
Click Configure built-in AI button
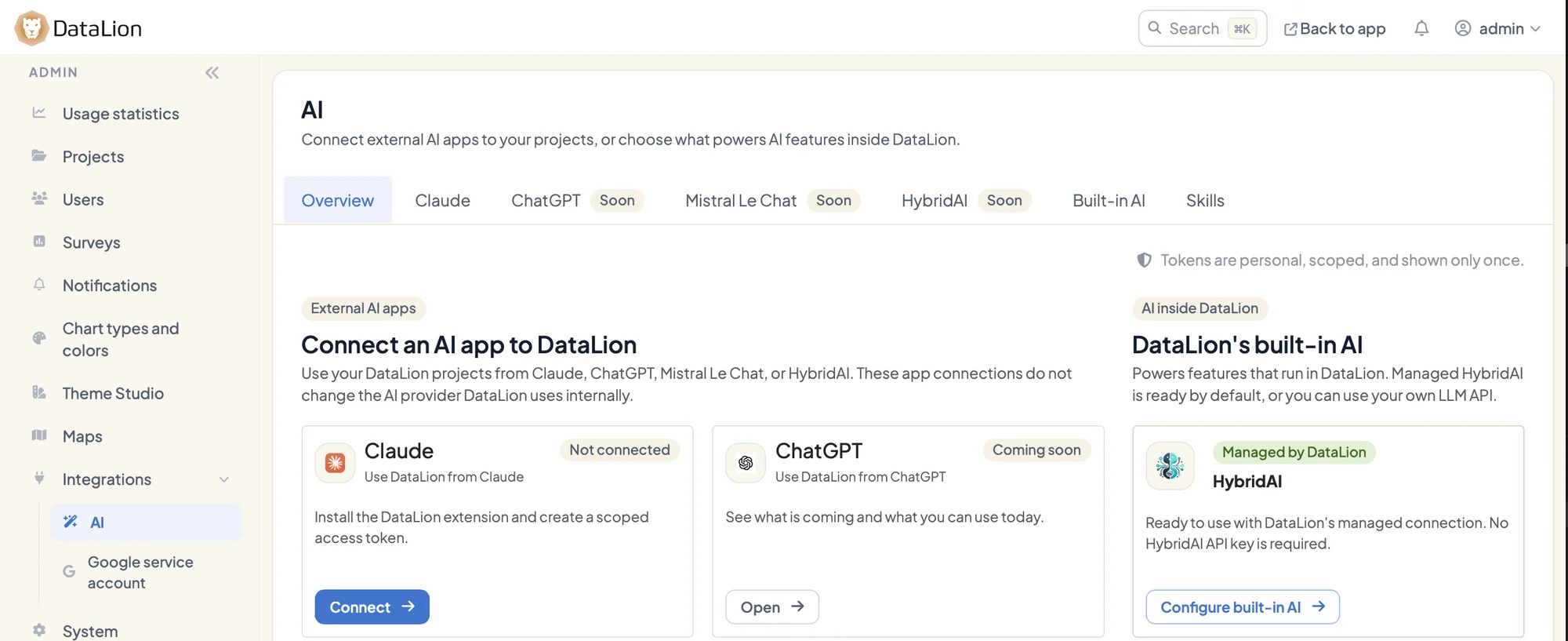coord(1243,606)
